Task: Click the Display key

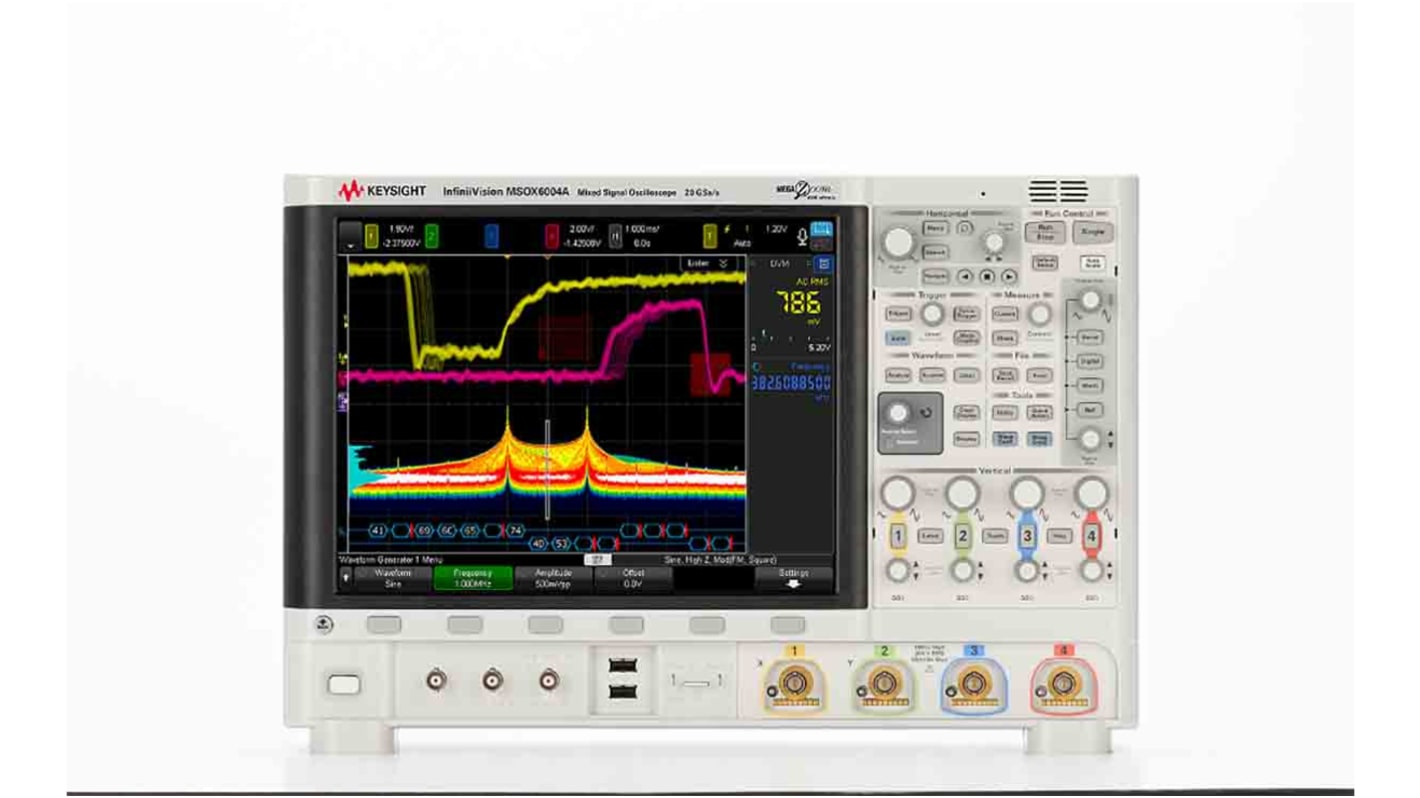Action: tap(966, 439)
